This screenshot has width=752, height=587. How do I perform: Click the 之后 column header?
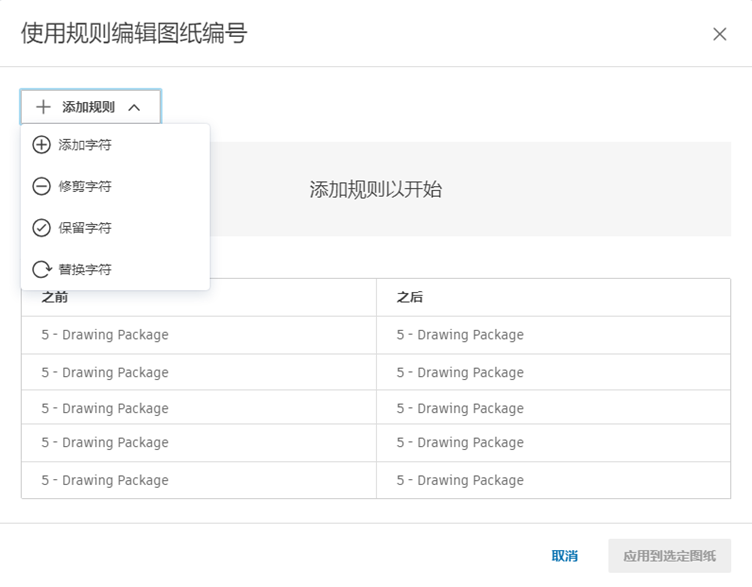pyautogui.click(x=409, y=297)
